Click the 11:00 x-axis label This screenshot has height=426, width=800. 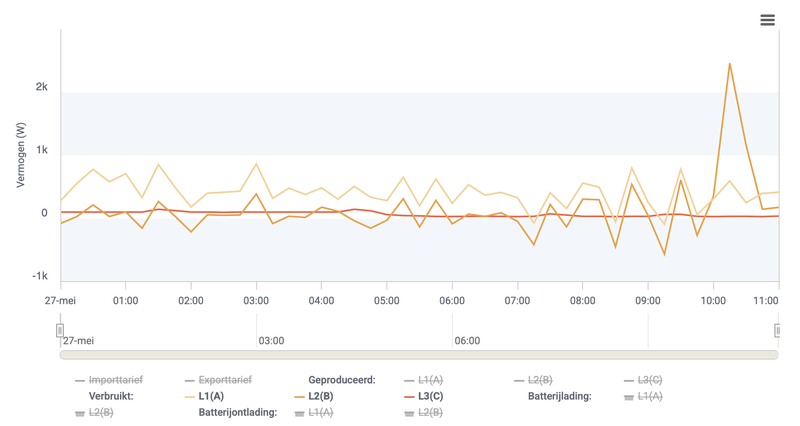click(x=766, y=301)
